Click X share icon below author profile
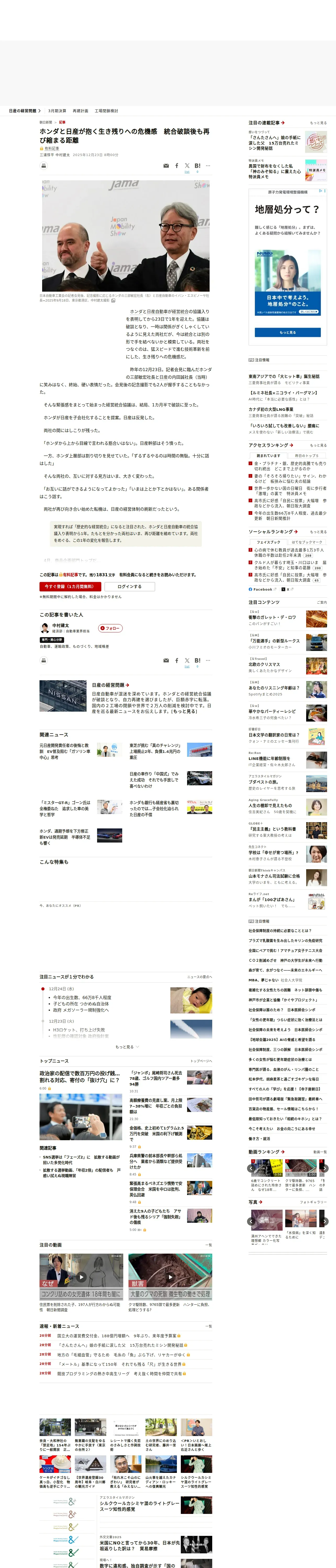This screenshot has width=336, height=1568. 187,660
